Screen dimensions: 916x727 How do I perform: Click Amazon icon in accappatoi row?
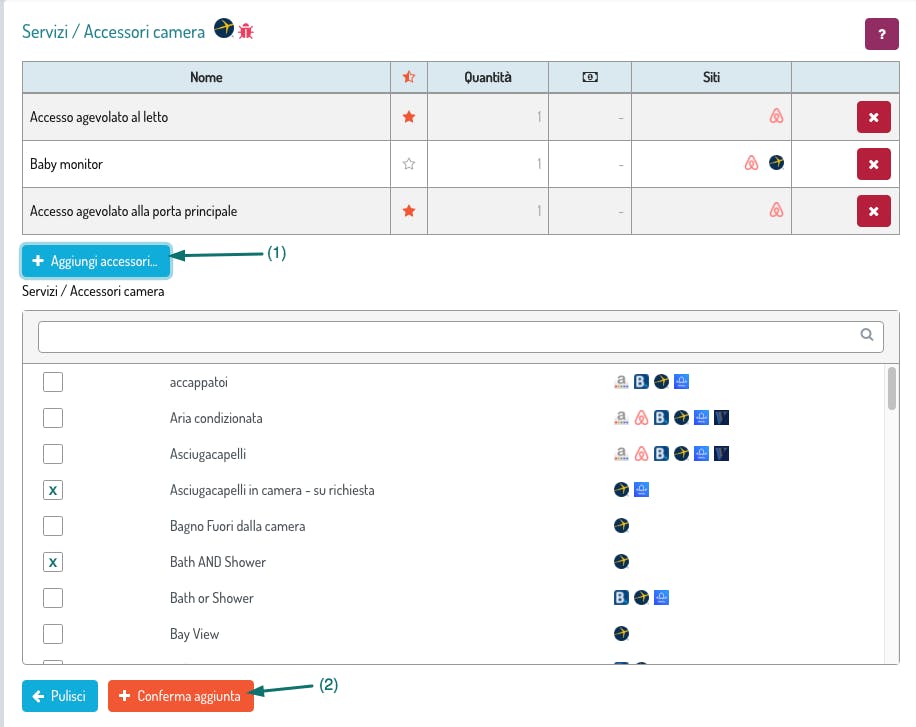point(622,382)
